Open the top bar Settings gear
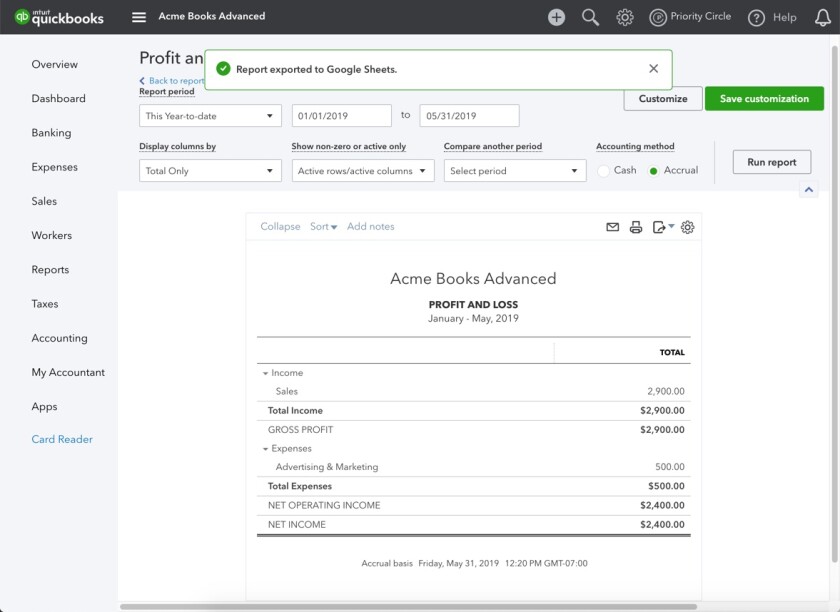This screenshot has width=840, height=612. pyautogui.click(x=625, y=17)
